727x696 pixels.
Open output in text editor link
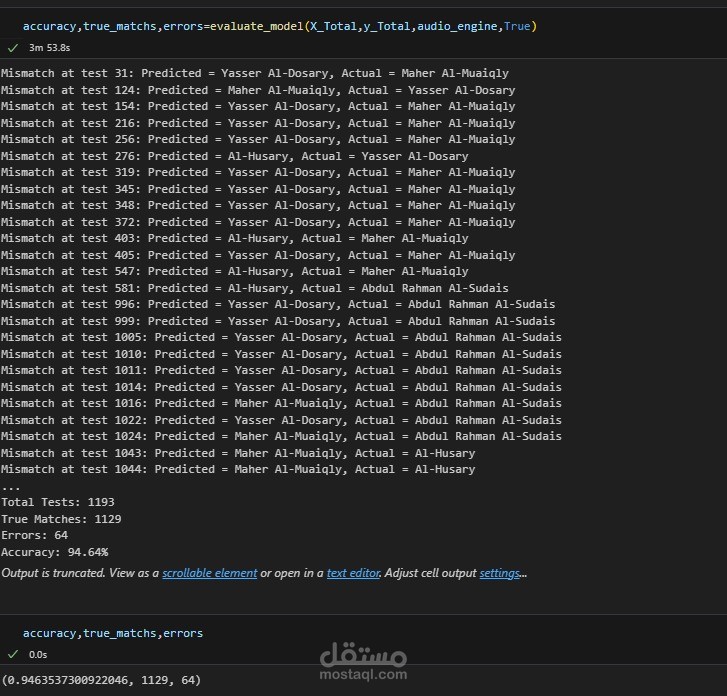353,573
